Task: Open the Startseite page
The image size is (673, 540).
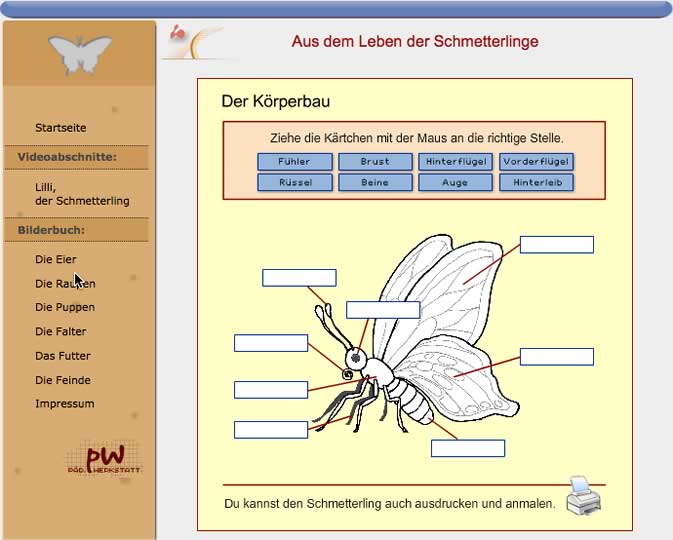Action: click(x=61, y=127)
